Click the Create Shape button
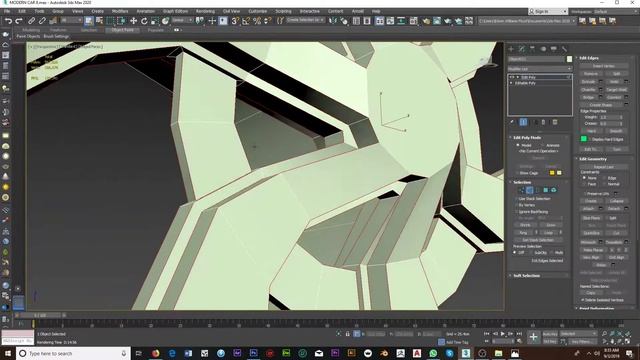The width and height of the screenshot is (640, 360). tap(600, 105)
